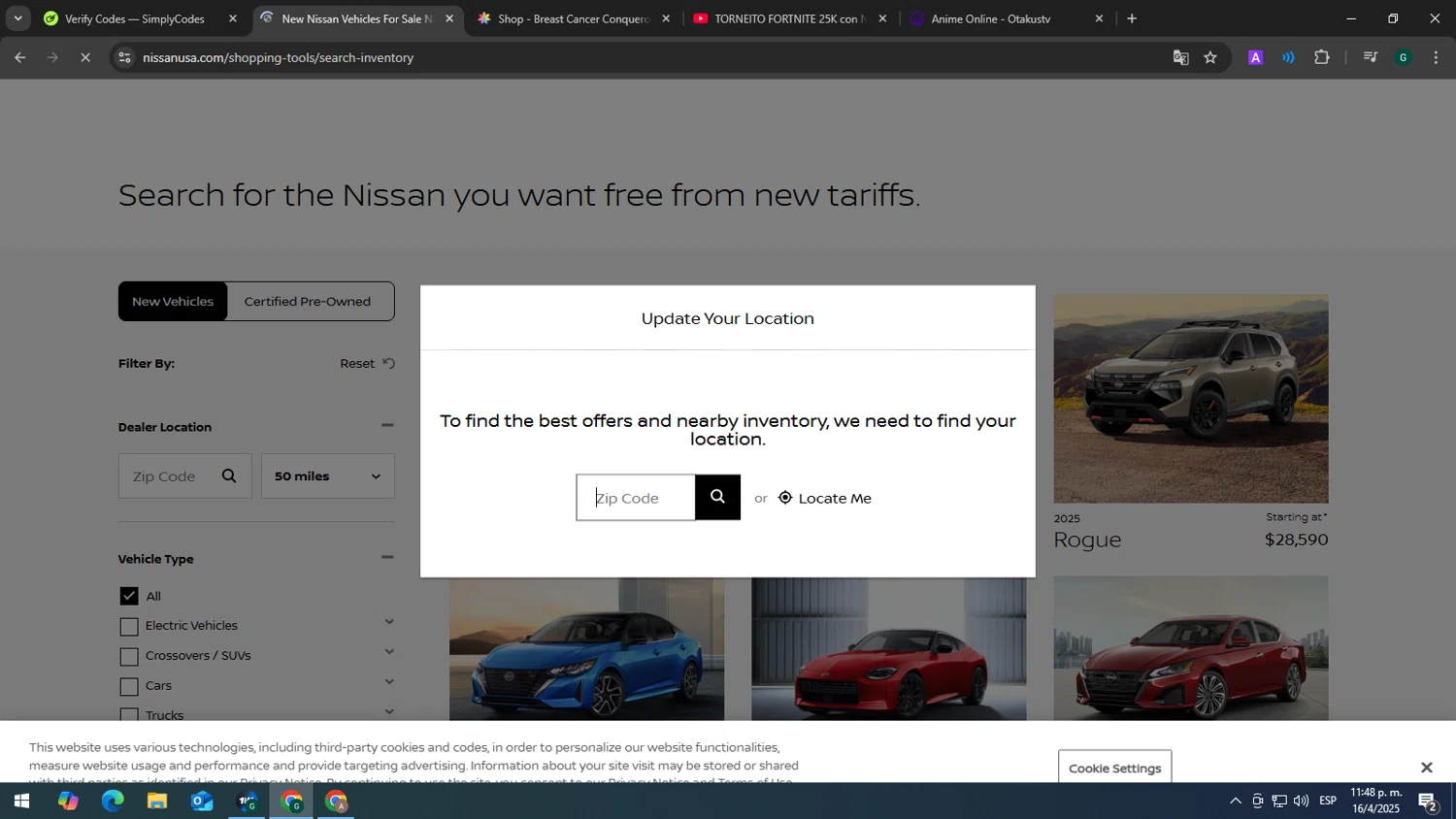Screen dimensions: 1456x819
Task: Check the Electric Vehicles checkbox
Action: click(129, 626)
